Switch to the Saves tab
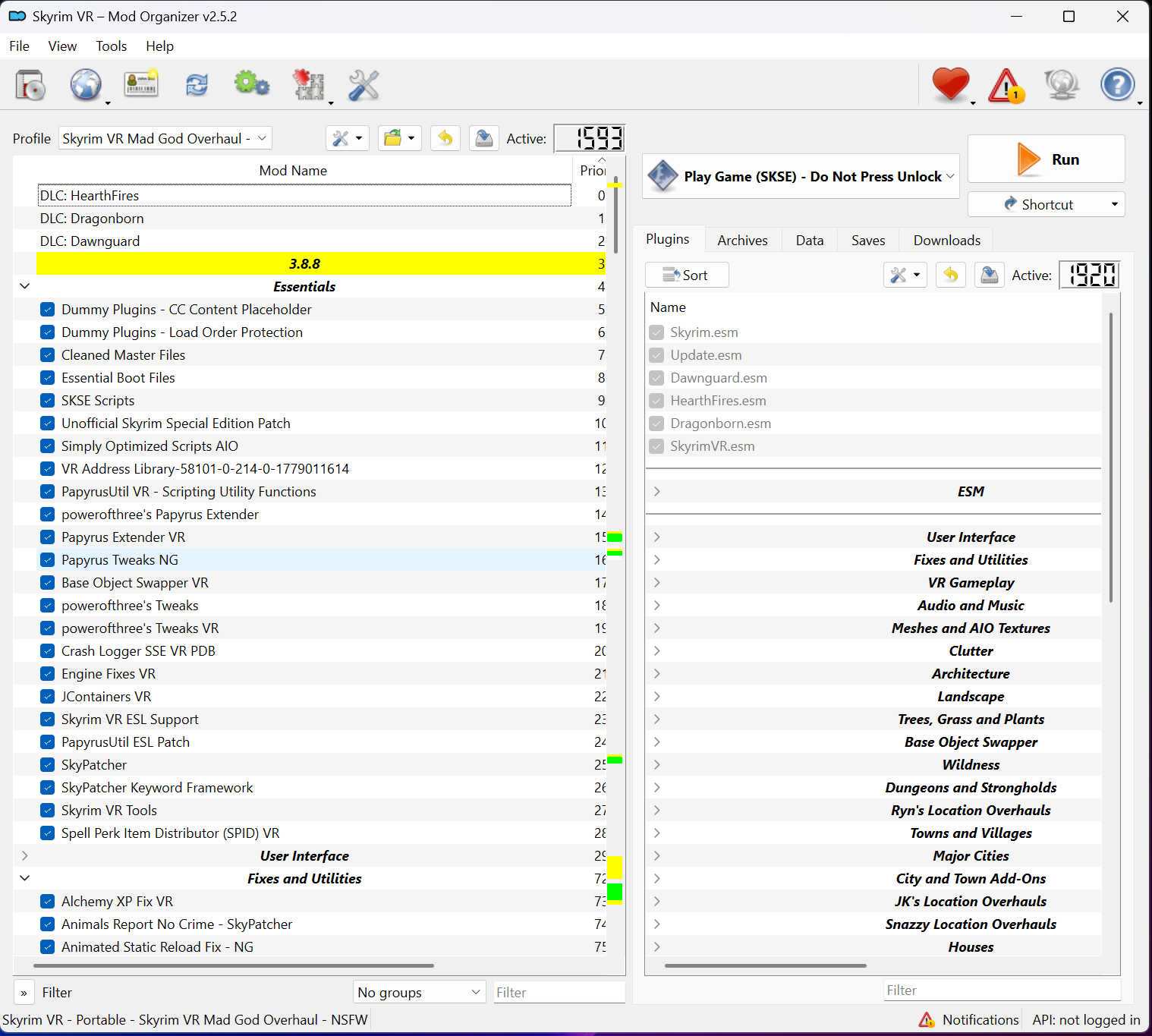The image size is (1152, 1036). click(867, 240)
